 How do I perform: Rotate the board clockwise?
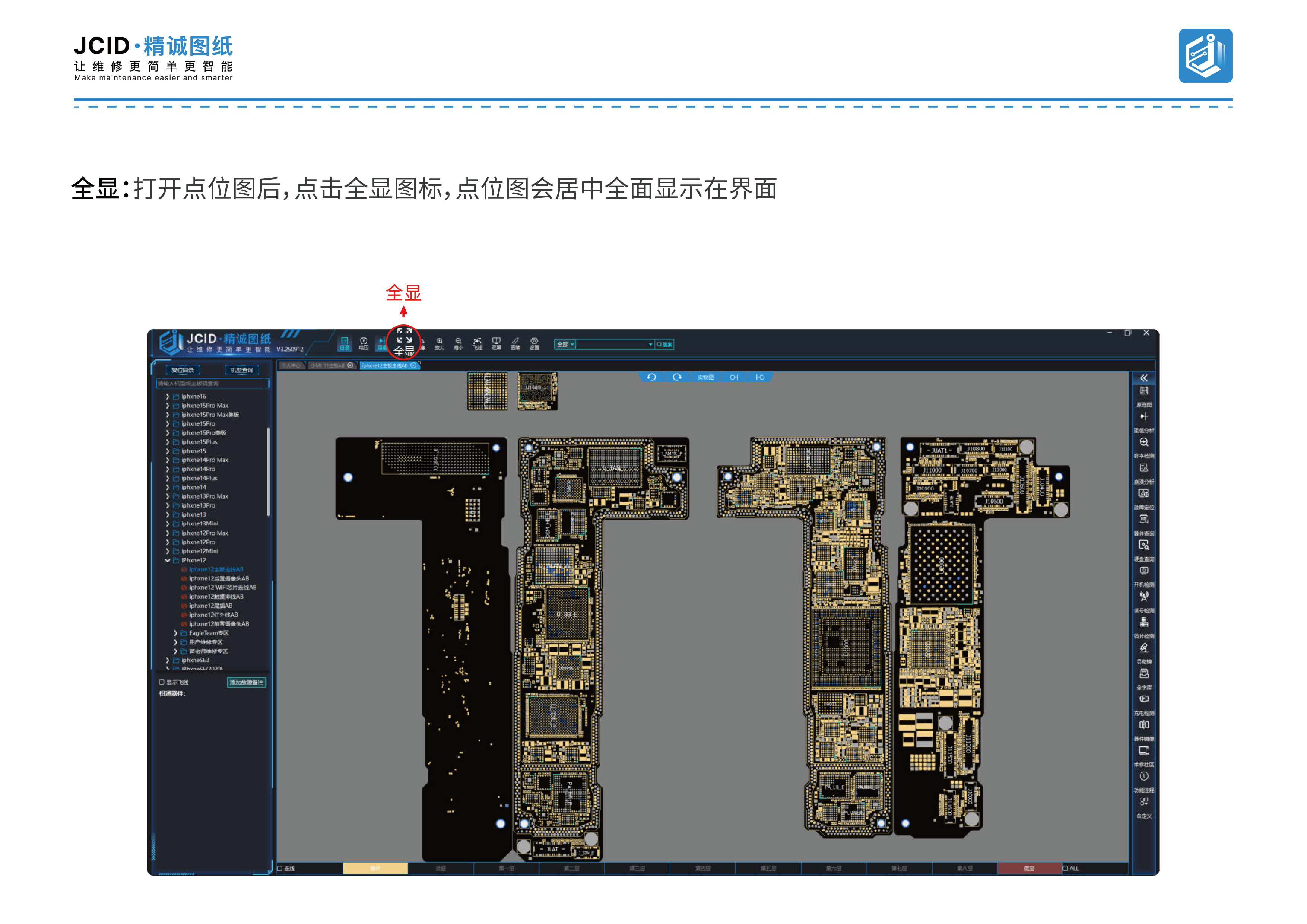pos(677,377)
